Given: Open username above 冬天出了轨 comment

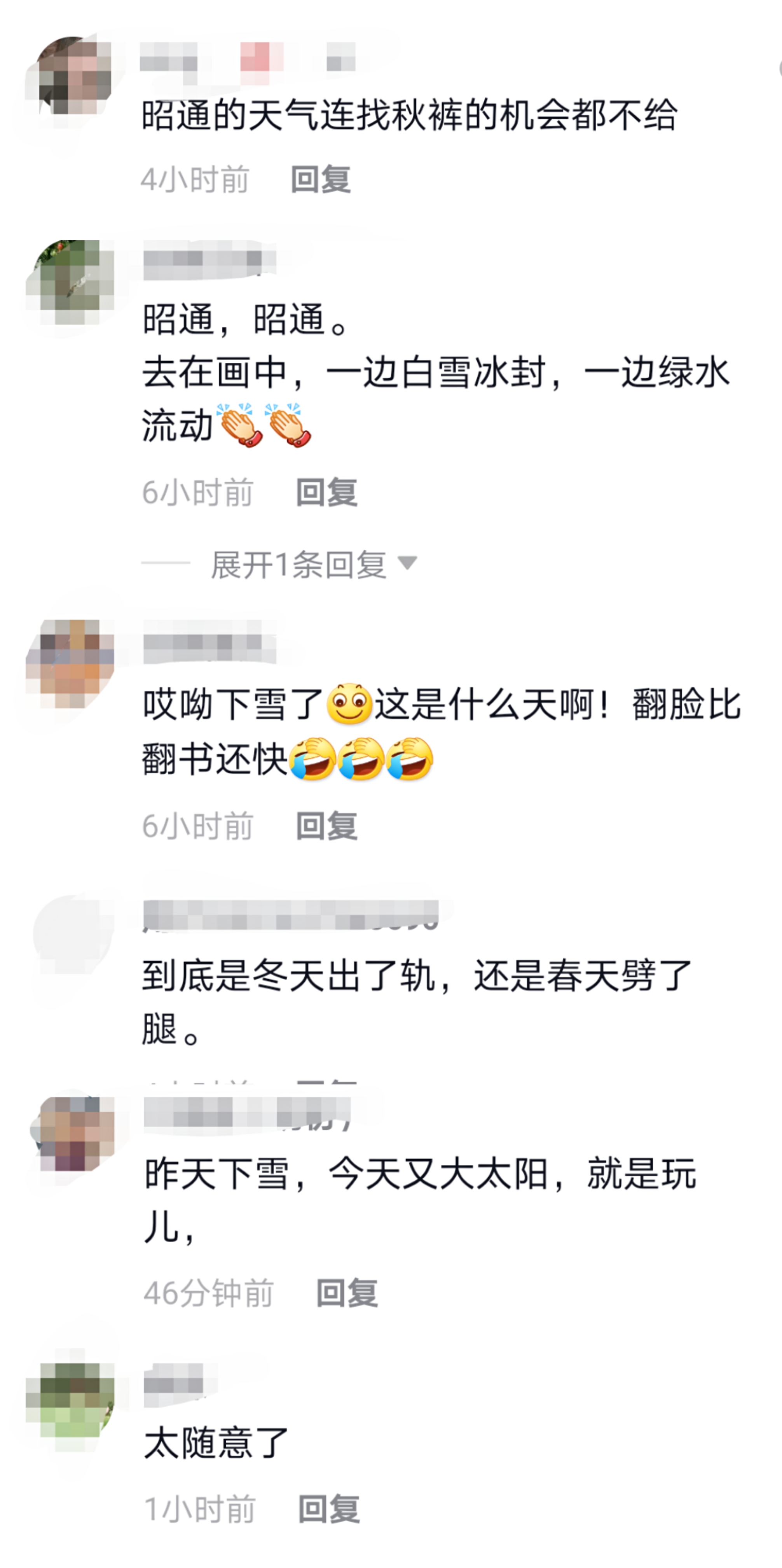Looking at the screenshot, I should 291,915.
